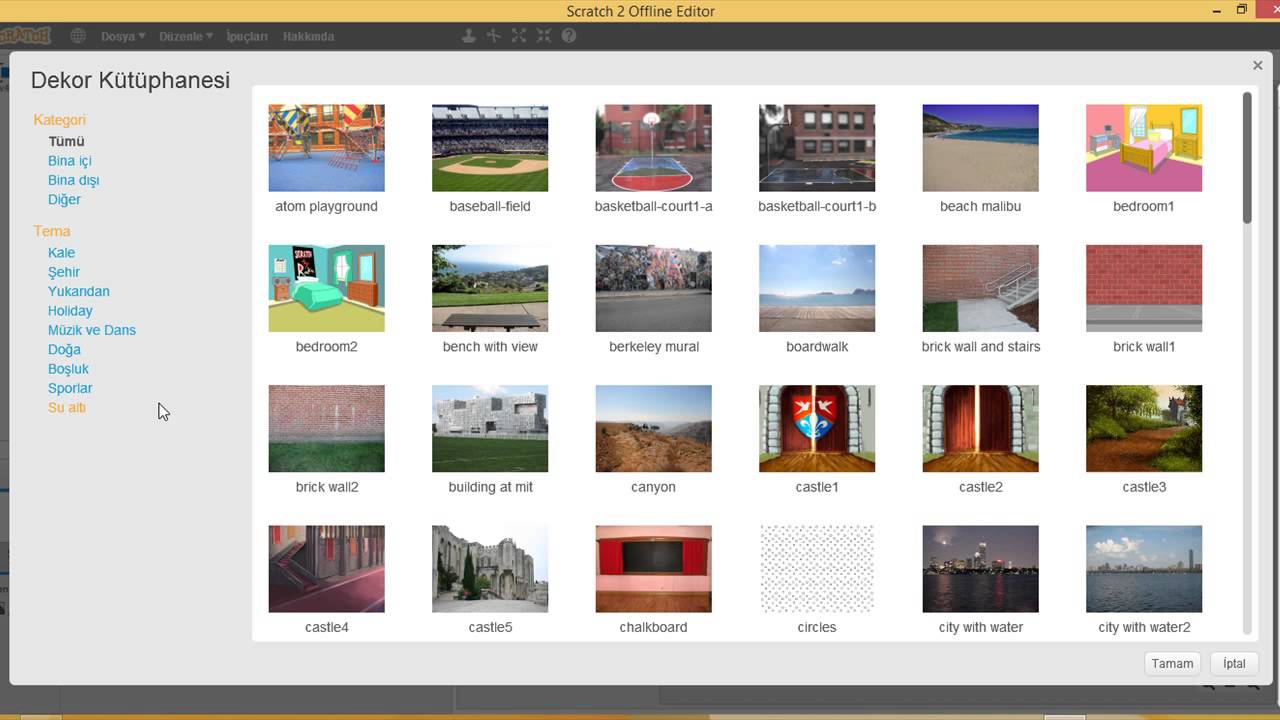This screenshot has height=720, width=1280.
Task: Select the shrink sprite tool icon
Action: pos(543,36)
